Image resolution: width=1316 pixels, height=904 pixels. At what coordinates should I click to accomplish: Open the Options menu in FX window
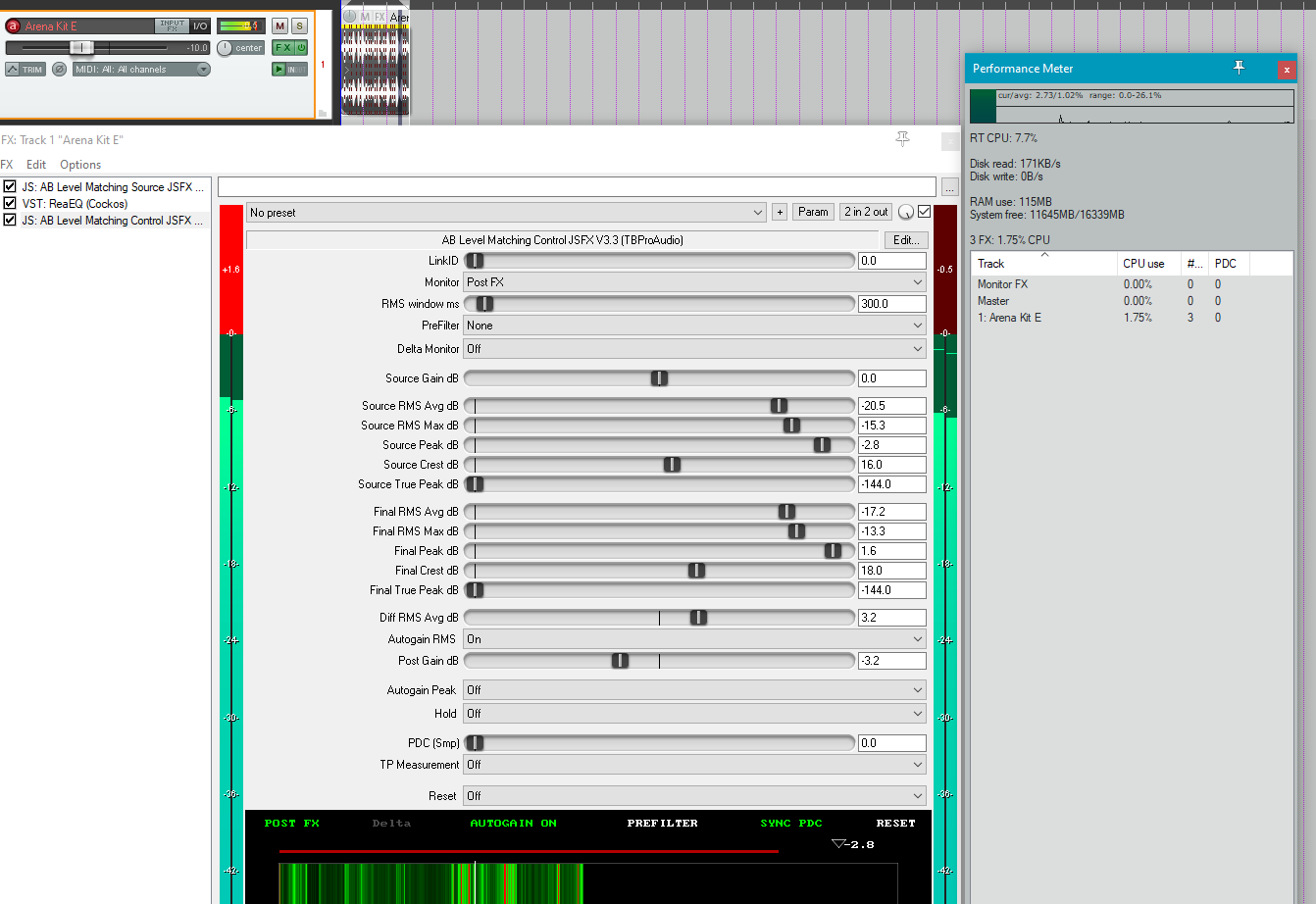tap(80, 165)
